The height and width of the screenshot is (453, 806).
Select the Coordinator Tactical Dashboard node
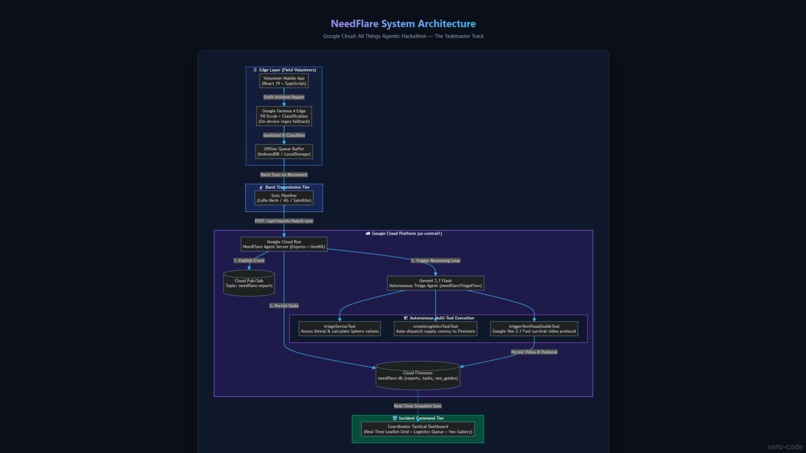[417, 429]
